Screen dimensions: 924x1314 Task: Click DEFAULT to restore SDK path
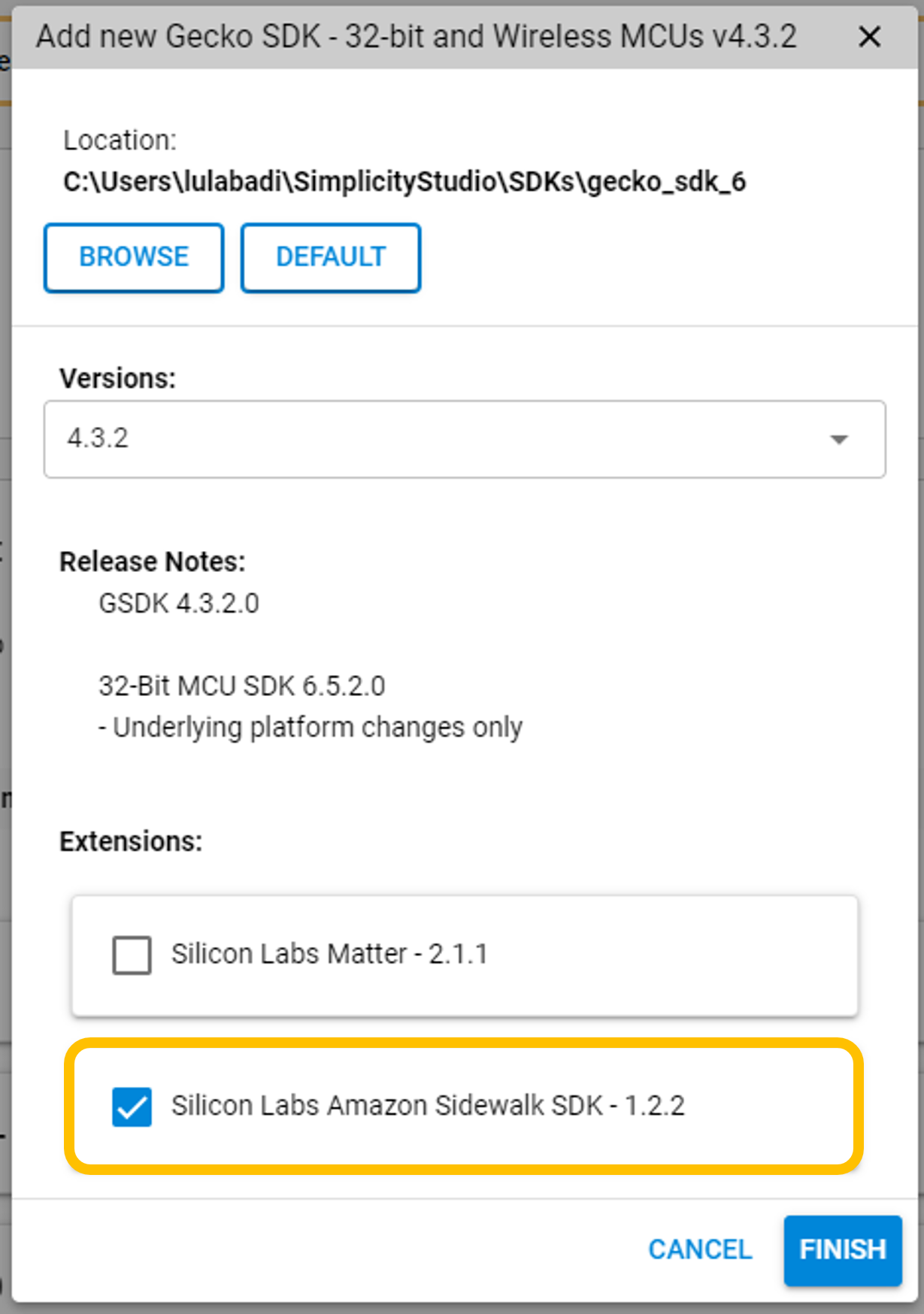330,257
